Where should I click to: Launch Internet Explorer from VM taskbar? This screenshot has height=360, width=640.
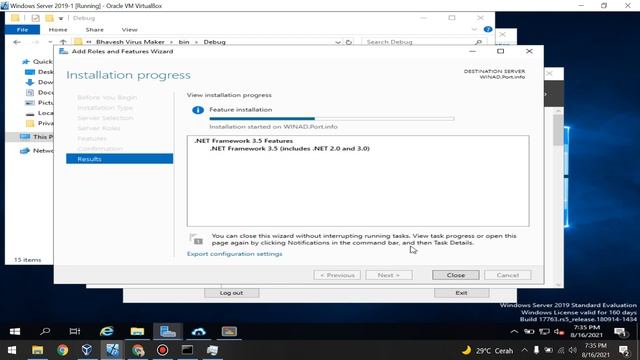(x=107, y=331)
